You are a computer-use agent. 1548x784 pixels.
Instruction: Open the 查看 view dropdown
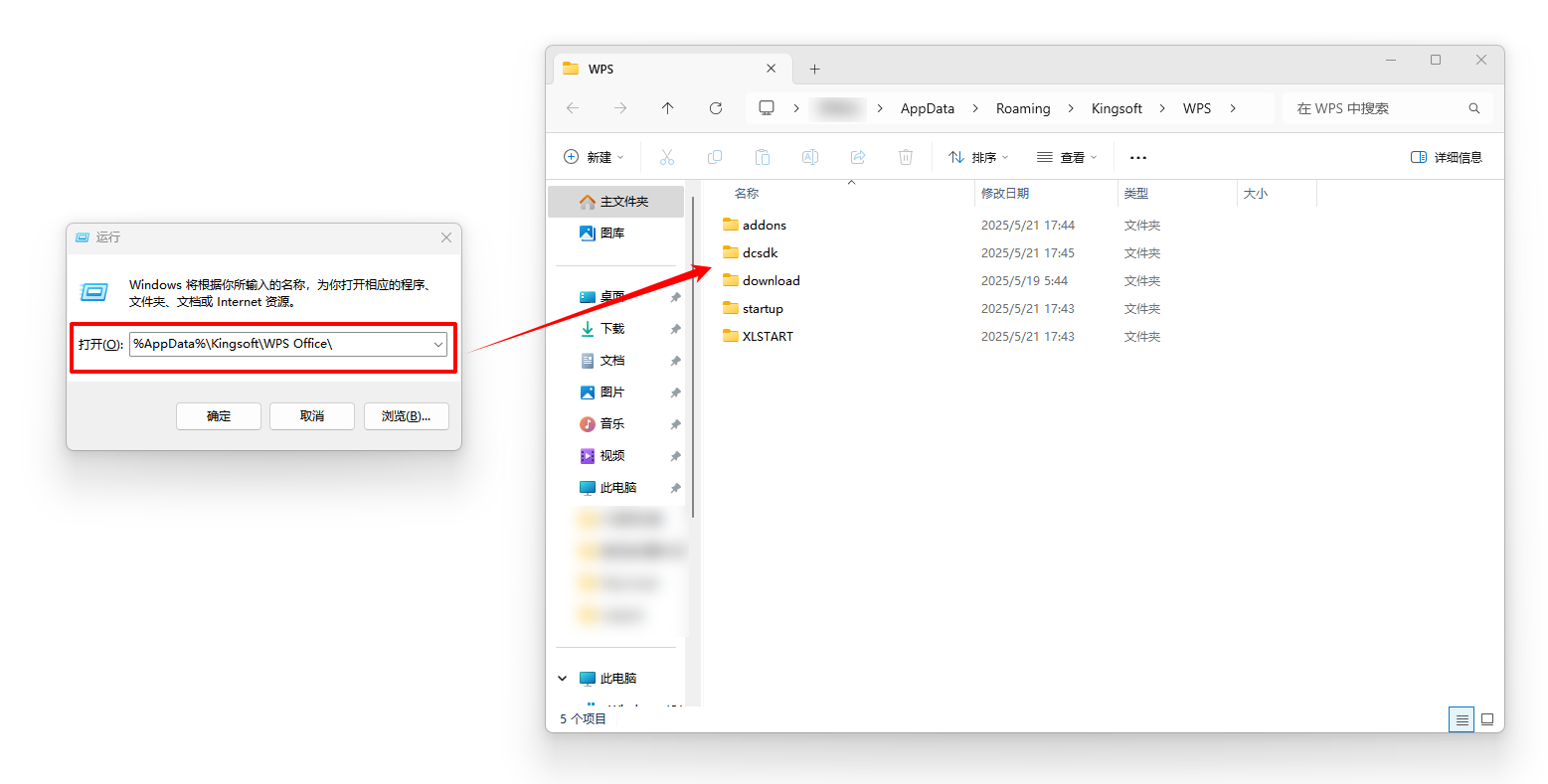coord(1067,157)
